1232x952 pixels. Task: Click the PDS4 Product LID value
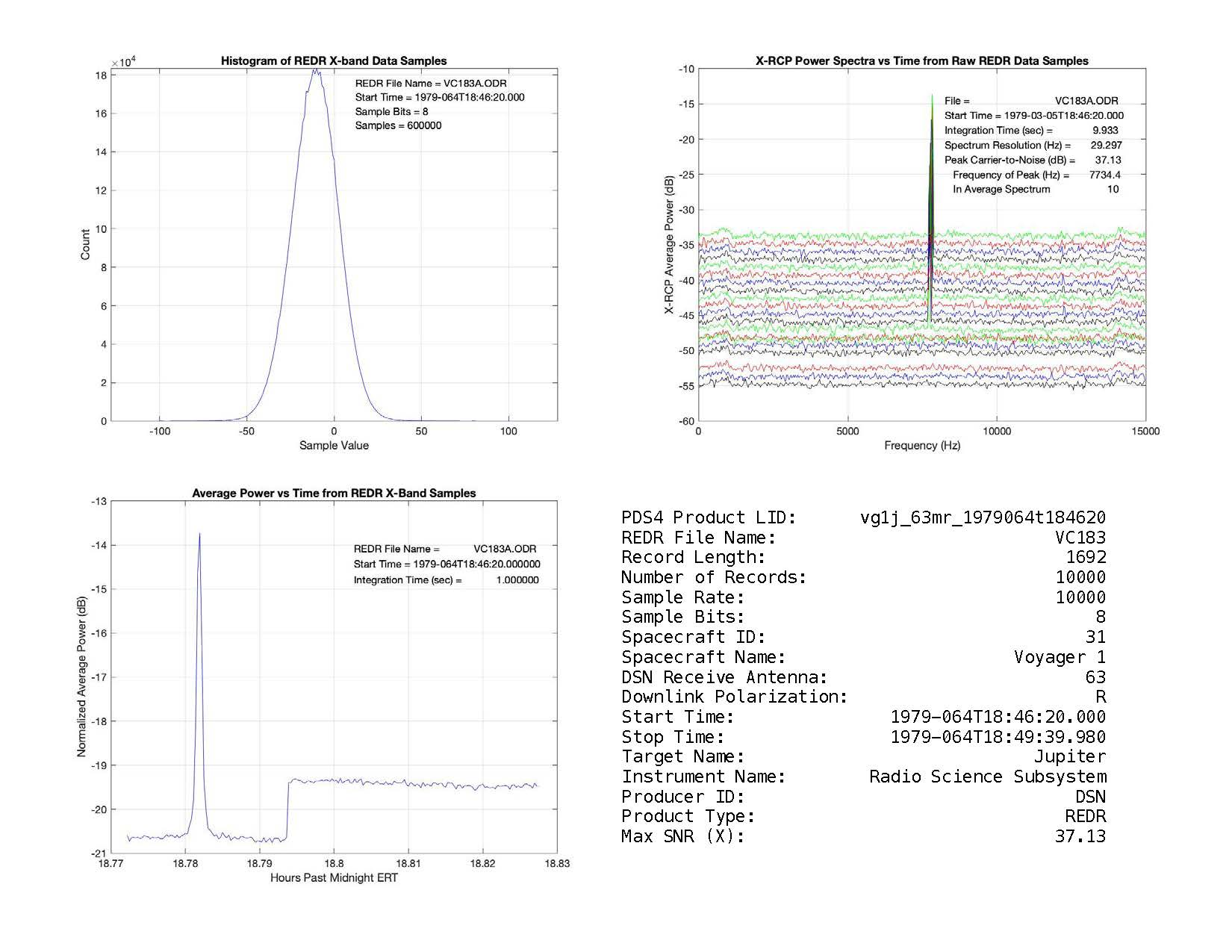point(983,518)
